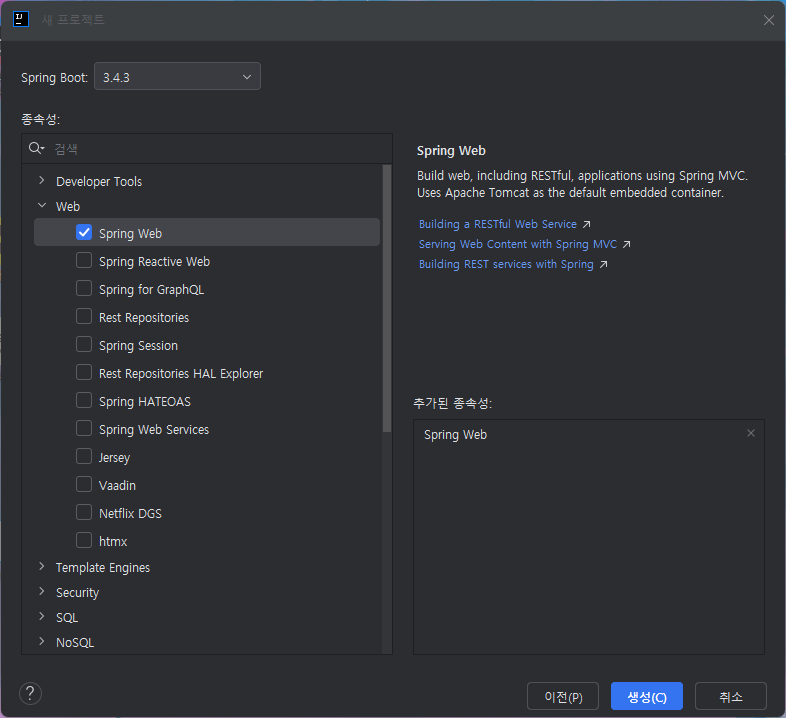Select the Security tree label
786x718 pixels.
pos(77,593)
